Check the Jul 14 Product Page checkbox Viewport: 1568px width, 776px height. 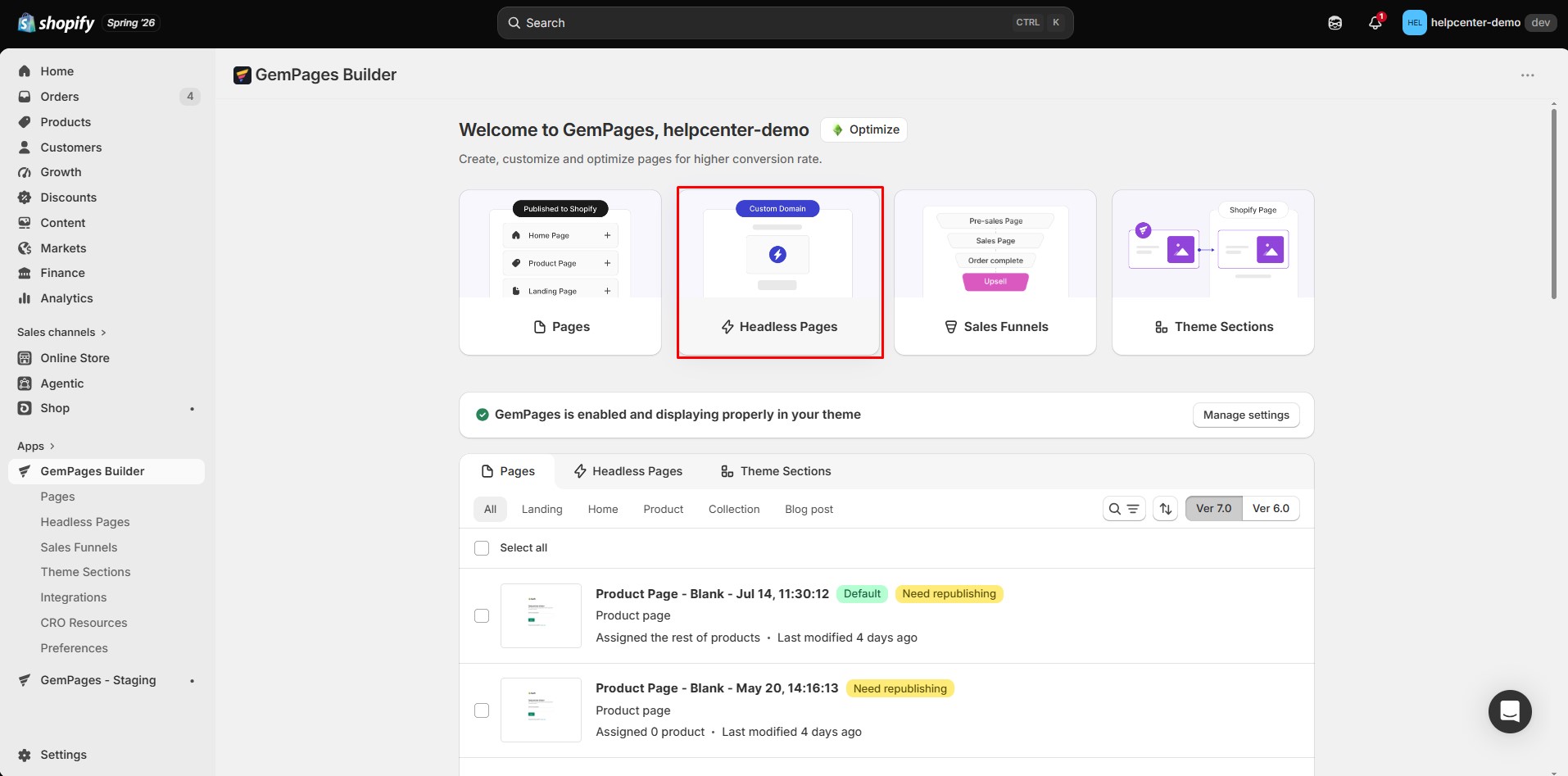[482, 615]
